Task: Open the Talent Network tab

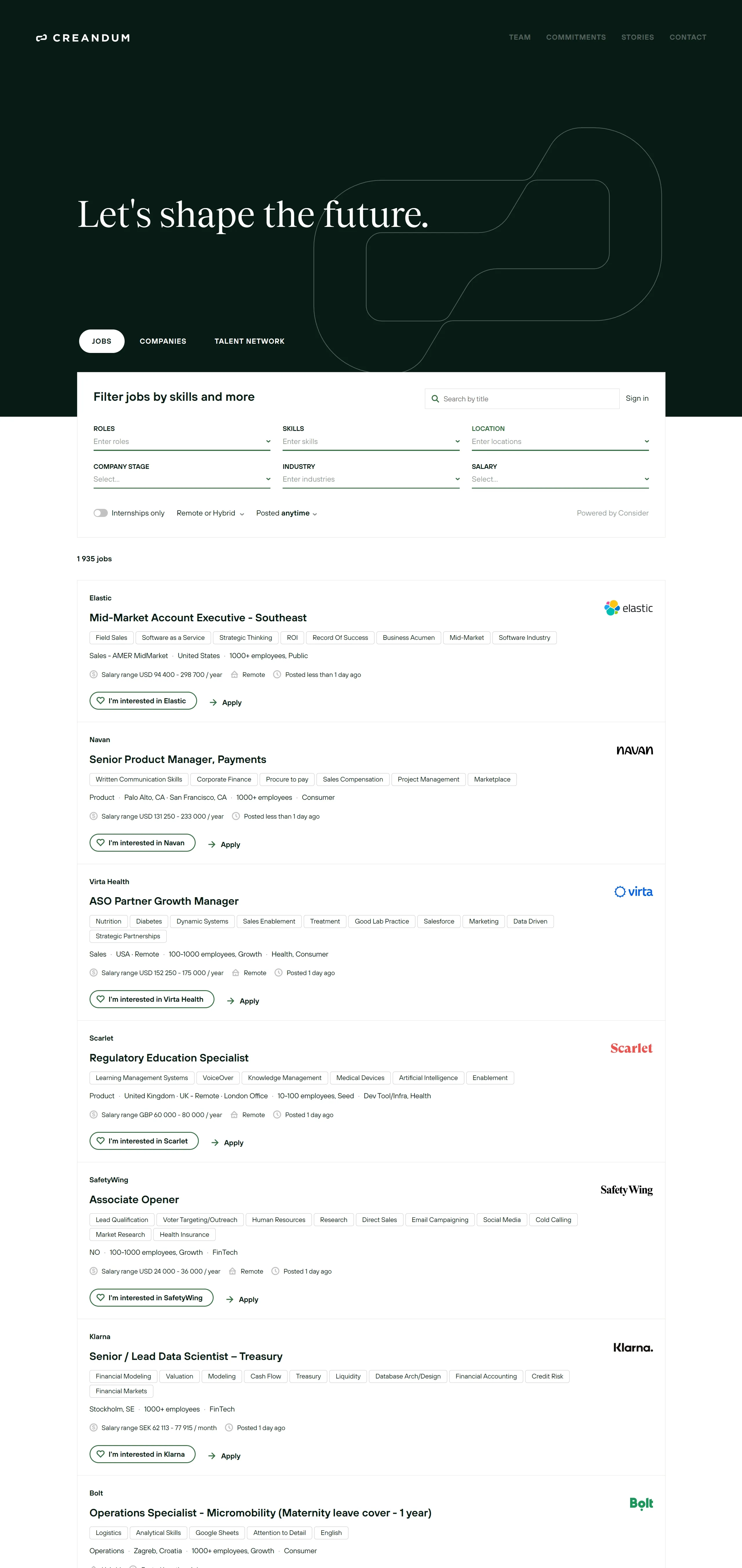Action: [249, 341]
